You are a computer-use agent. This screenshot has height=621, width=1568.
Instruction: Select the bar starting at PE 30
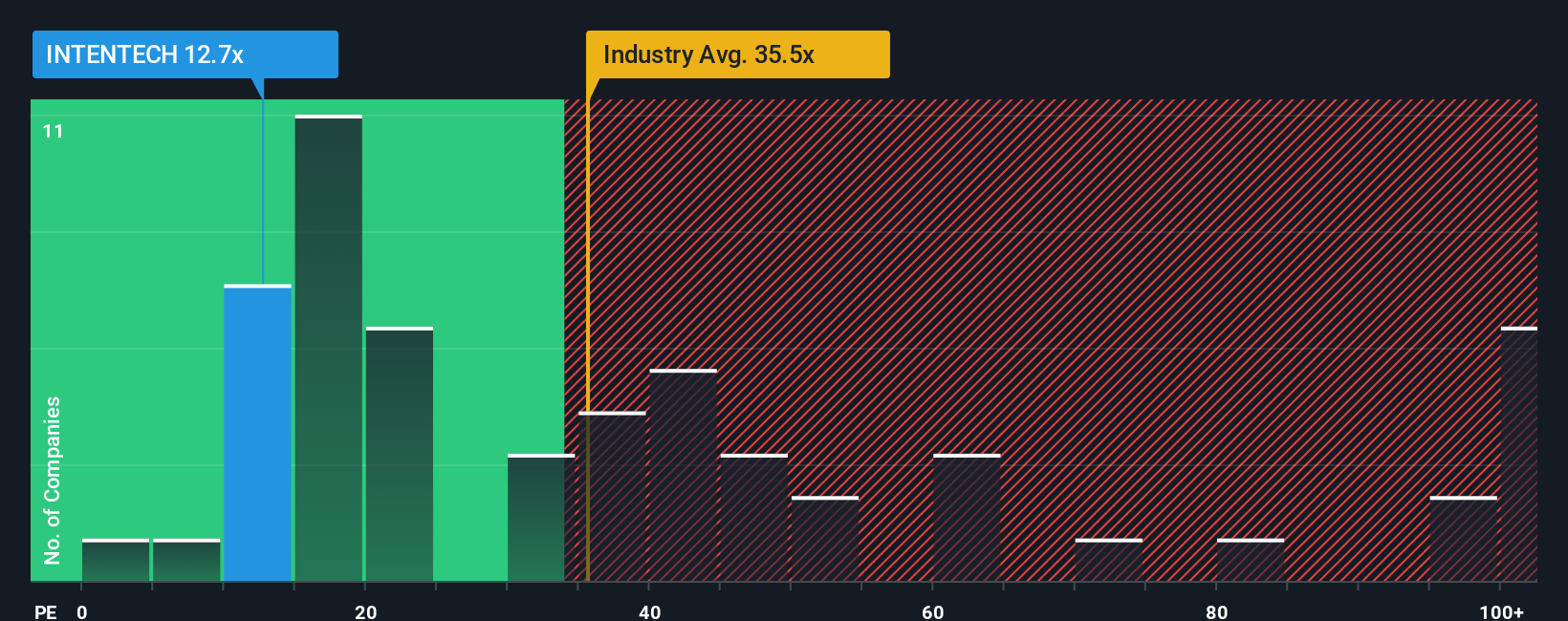pyautogui.click(x=541, y=518)
